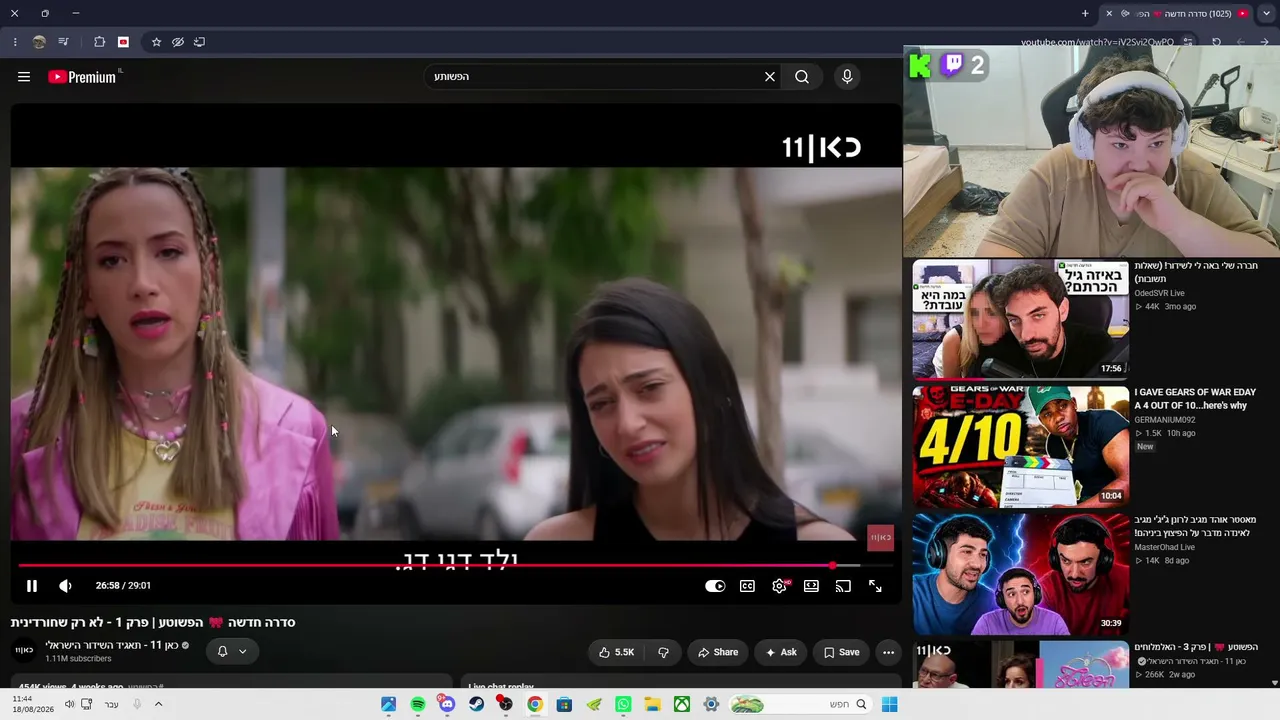1280x720 pixels.
Task: Open the MasterOhad Live video thumbnail
Action: pyautogui.click(x=1020, y=574)
